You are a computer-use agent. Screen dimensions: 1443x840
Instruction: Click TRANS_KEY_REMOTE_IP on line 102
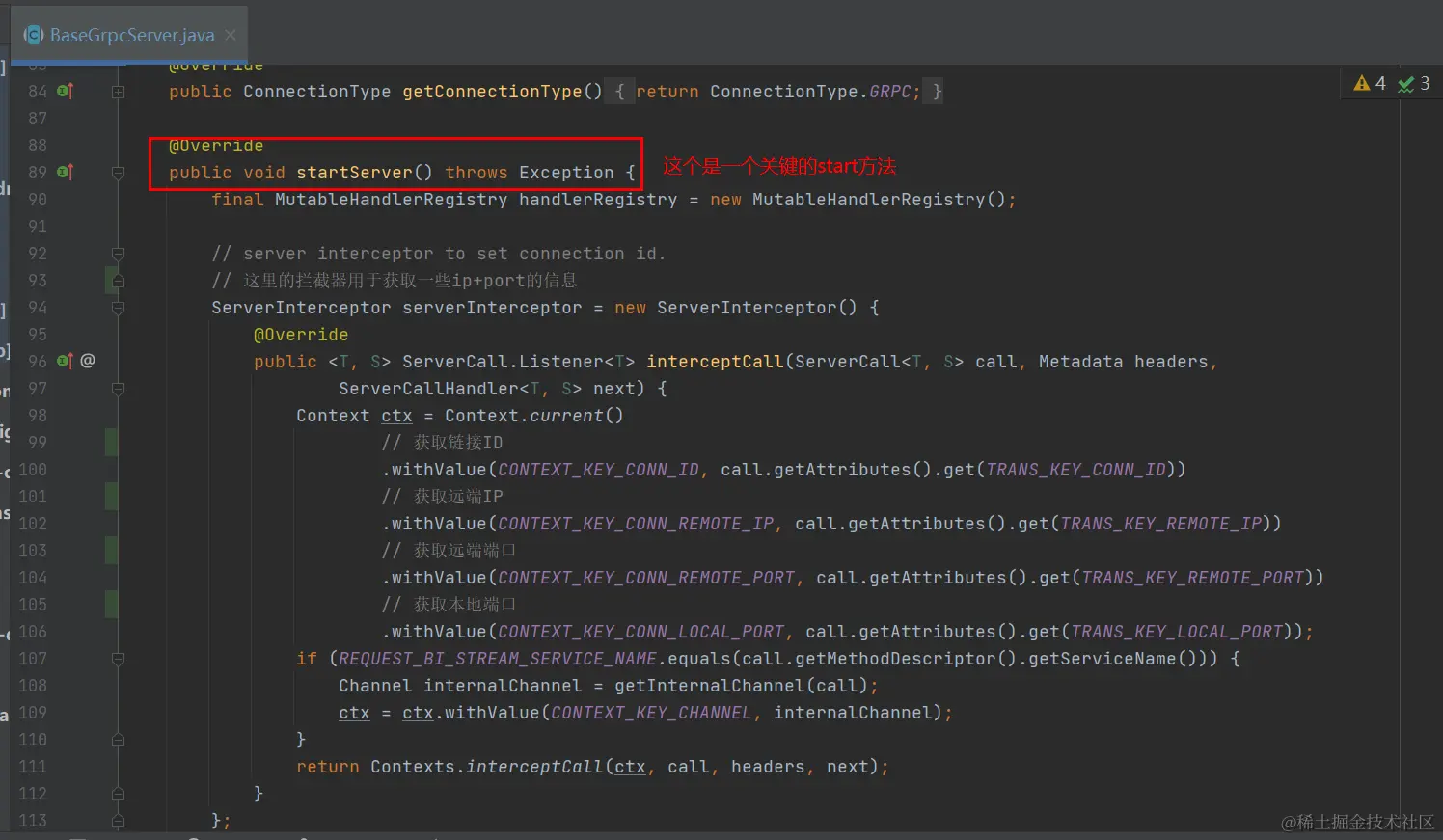click(1160, 524)
